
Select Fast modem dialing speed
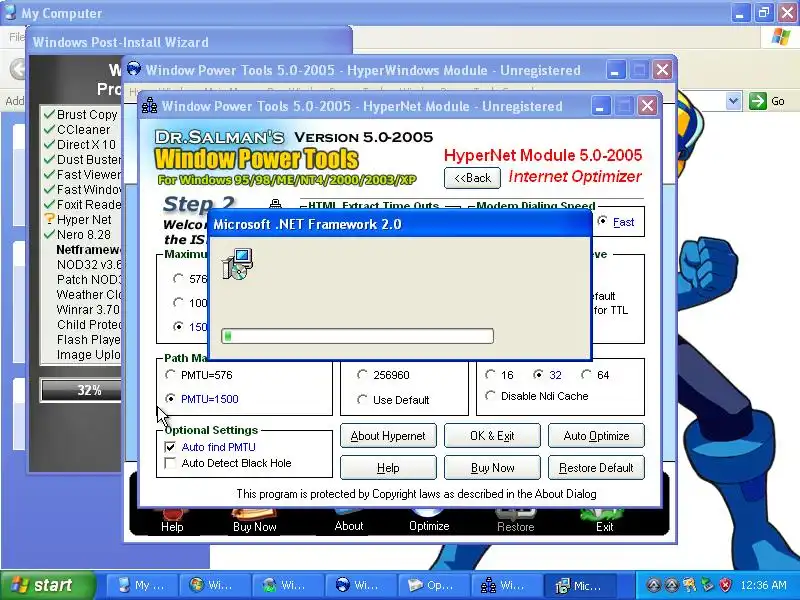tap(603, 221)
